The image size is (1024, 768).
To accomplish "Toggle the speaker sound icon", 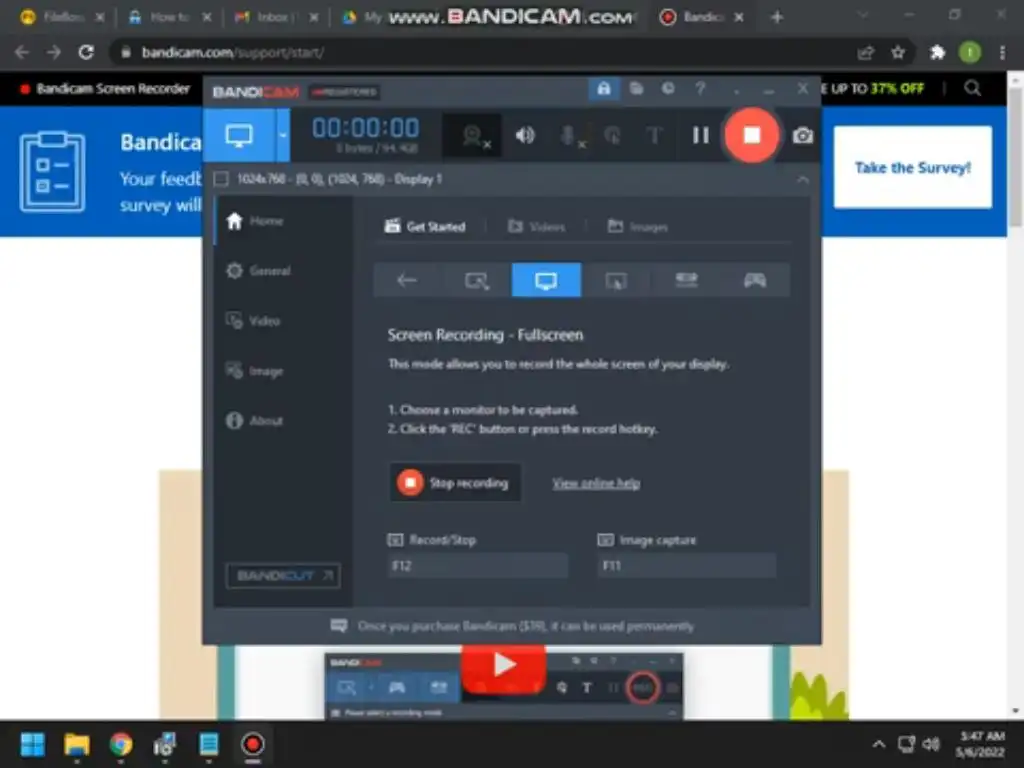I will [x=525, y=135].
